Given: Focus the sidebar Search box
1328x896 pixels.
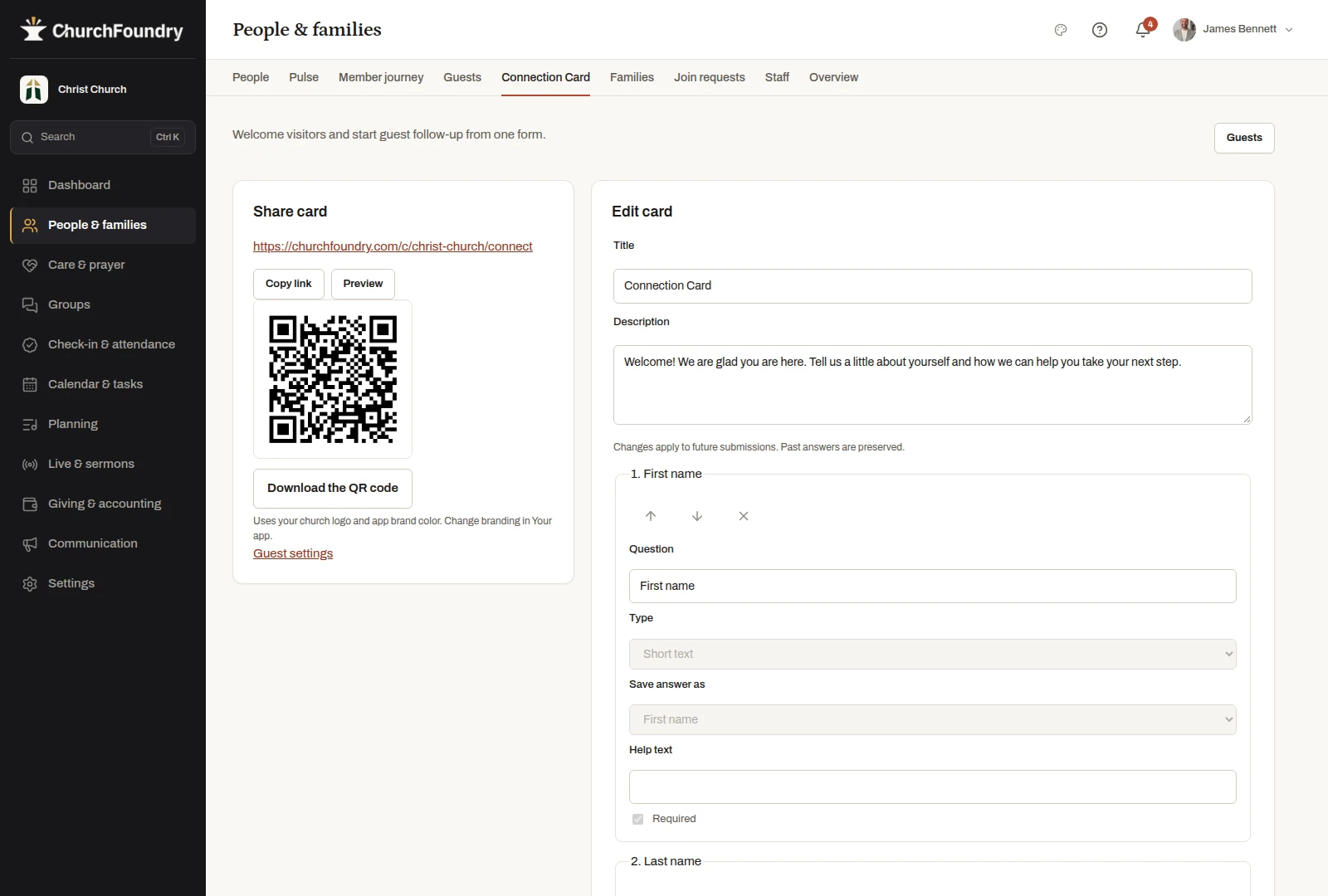Looking at the screenshot, I should [x=103, y=138].
